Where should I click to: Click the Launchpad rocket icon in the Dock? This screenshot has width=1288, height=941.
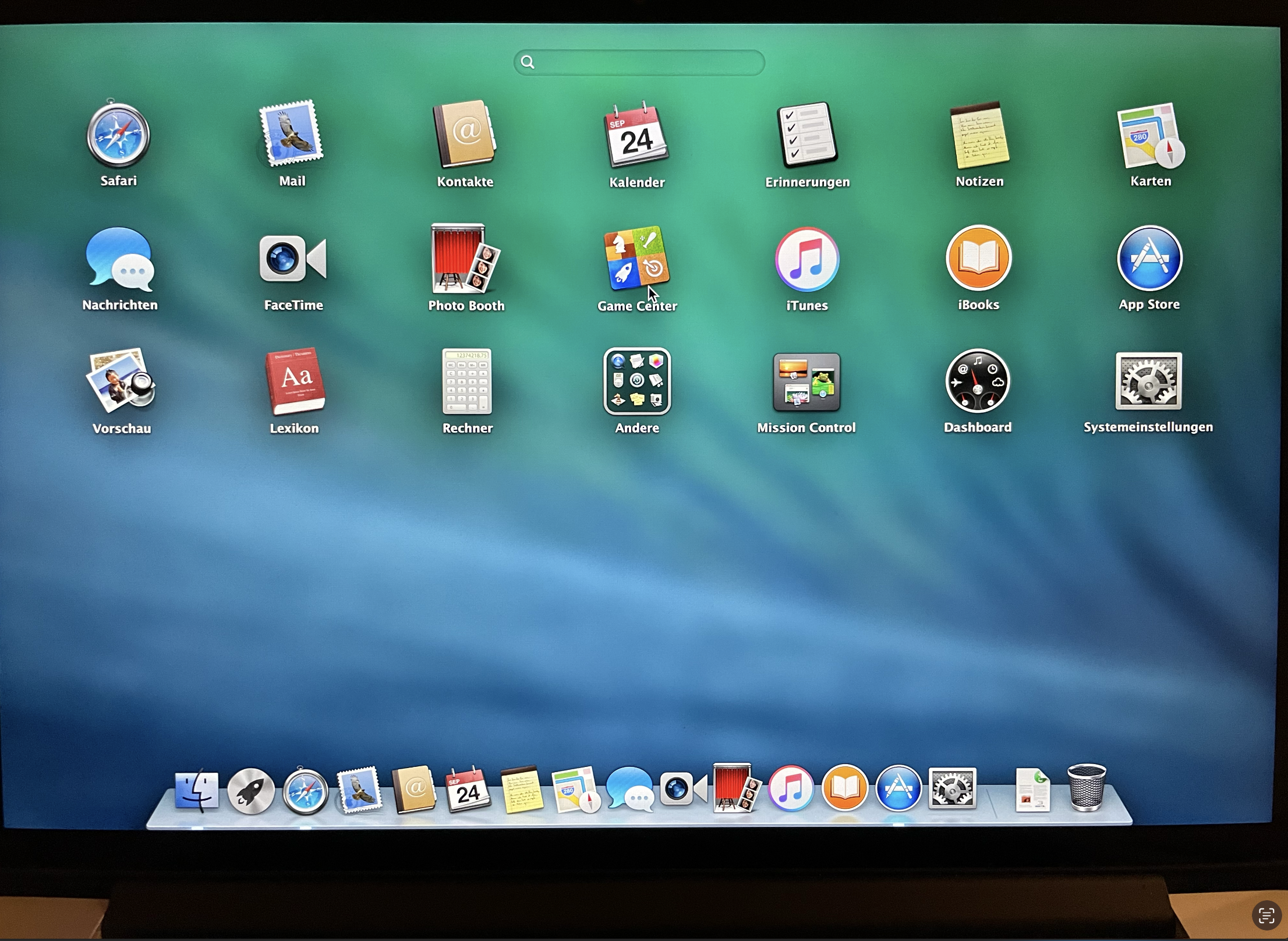click(251, 791)
